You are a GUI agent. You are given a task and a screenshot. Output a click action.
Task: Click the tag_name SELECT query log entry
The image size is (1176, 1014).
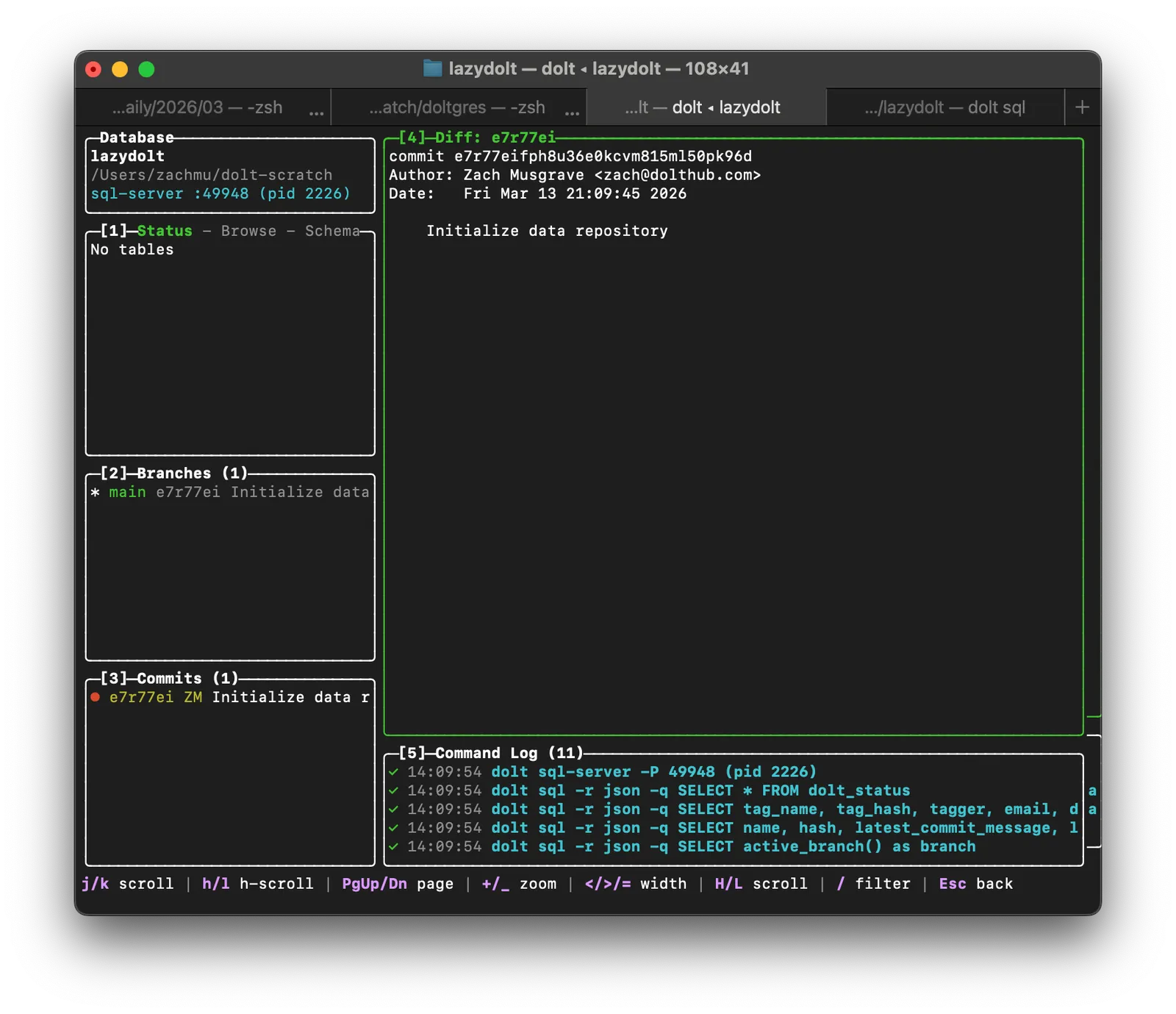pyautogui.click(x=735, y=809)
